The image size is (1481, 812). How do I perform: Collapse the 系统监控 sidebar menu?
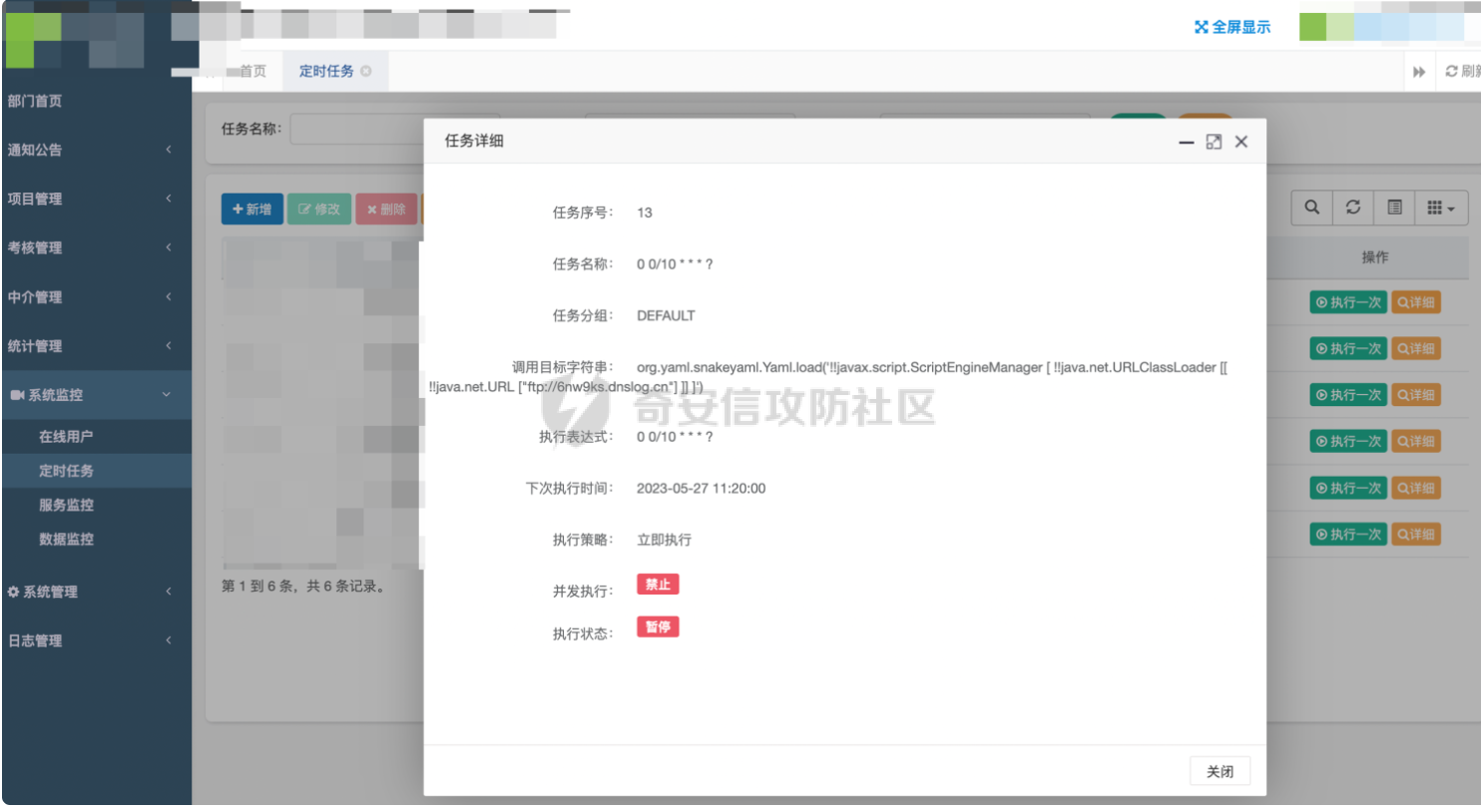click(x=96, y=395)
